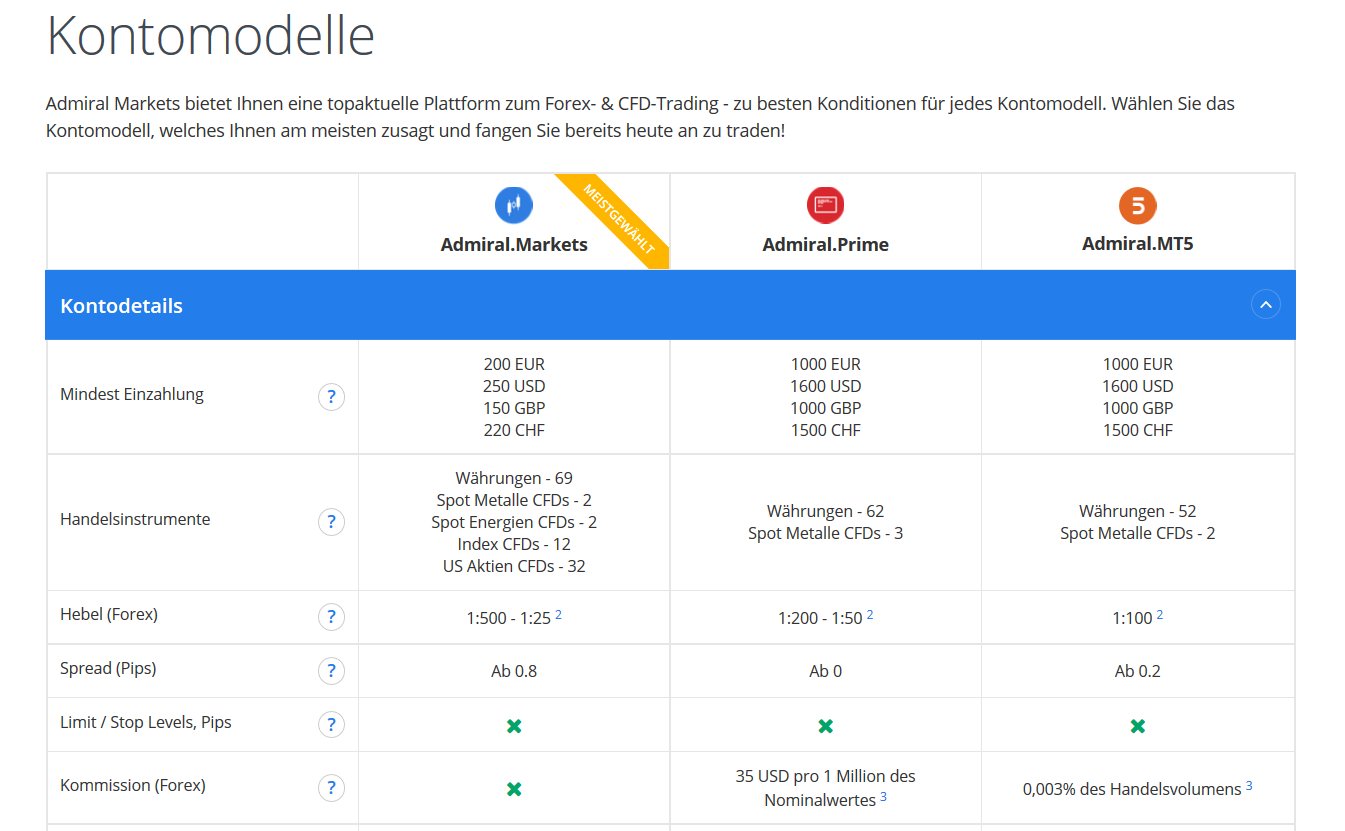The width and height of the screenshot is (1345, 831).
Task: Click '0,003% des Handelsvolumens' text
Action: point(1132,789)
